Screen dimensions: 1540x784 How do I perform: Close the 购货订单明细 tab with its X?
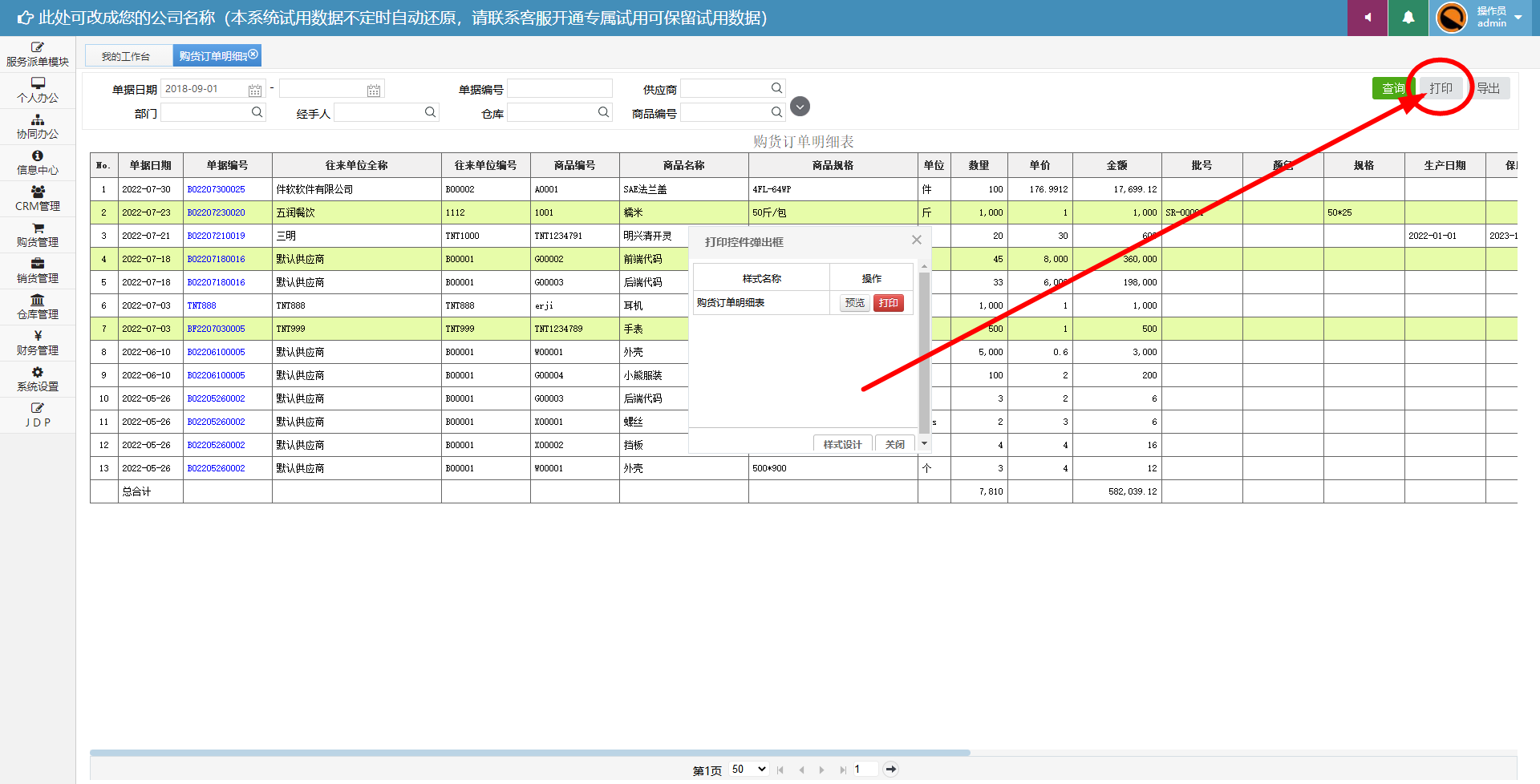[x=253, y=54]
